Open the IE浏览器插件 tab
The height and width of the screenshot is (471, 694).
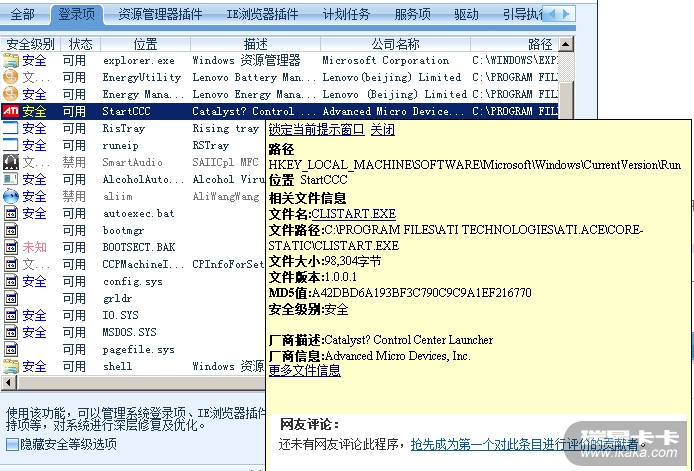[262, 14]
